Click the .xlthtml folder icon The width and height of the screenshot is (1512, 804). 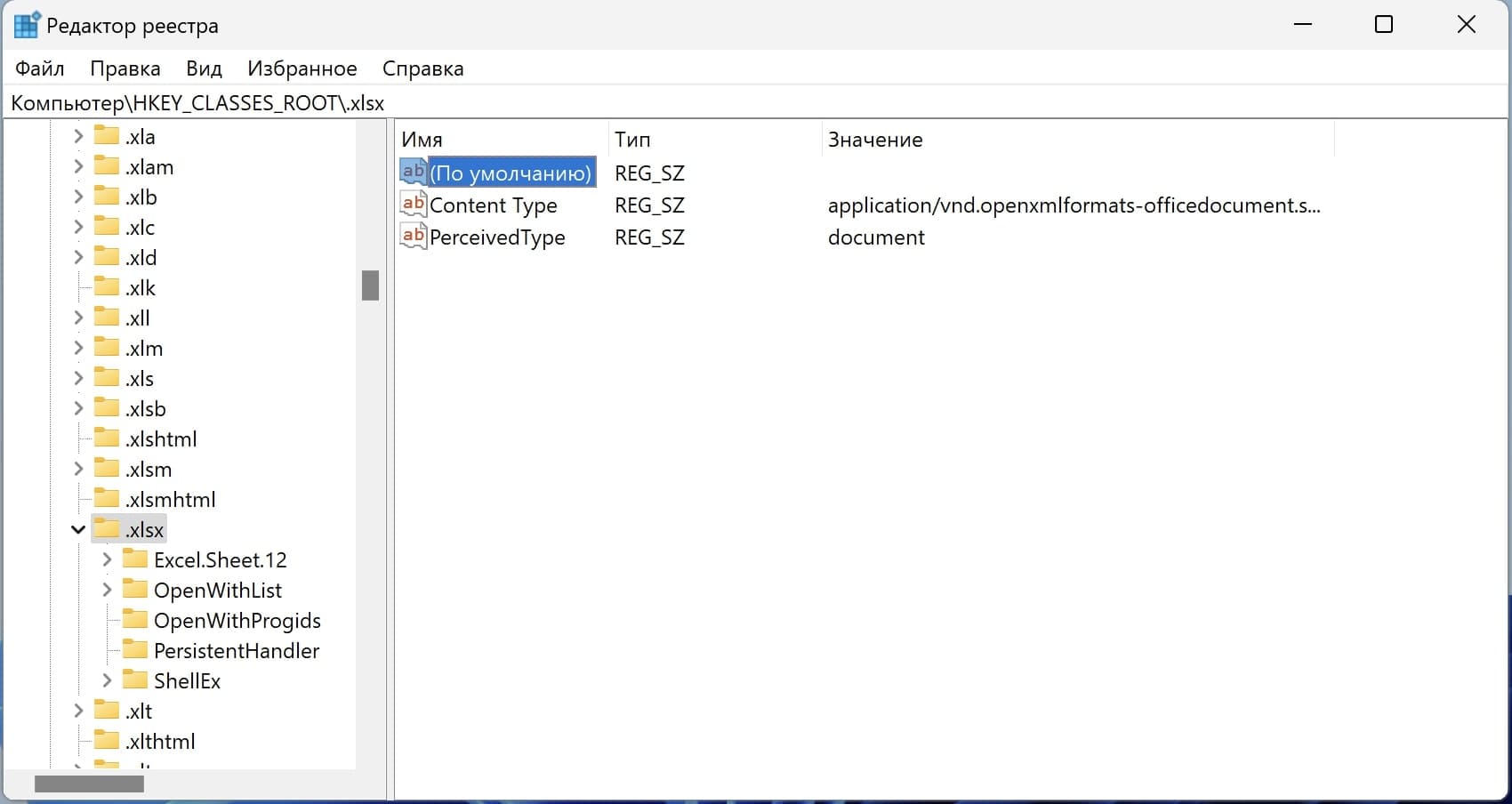(107, 740)
